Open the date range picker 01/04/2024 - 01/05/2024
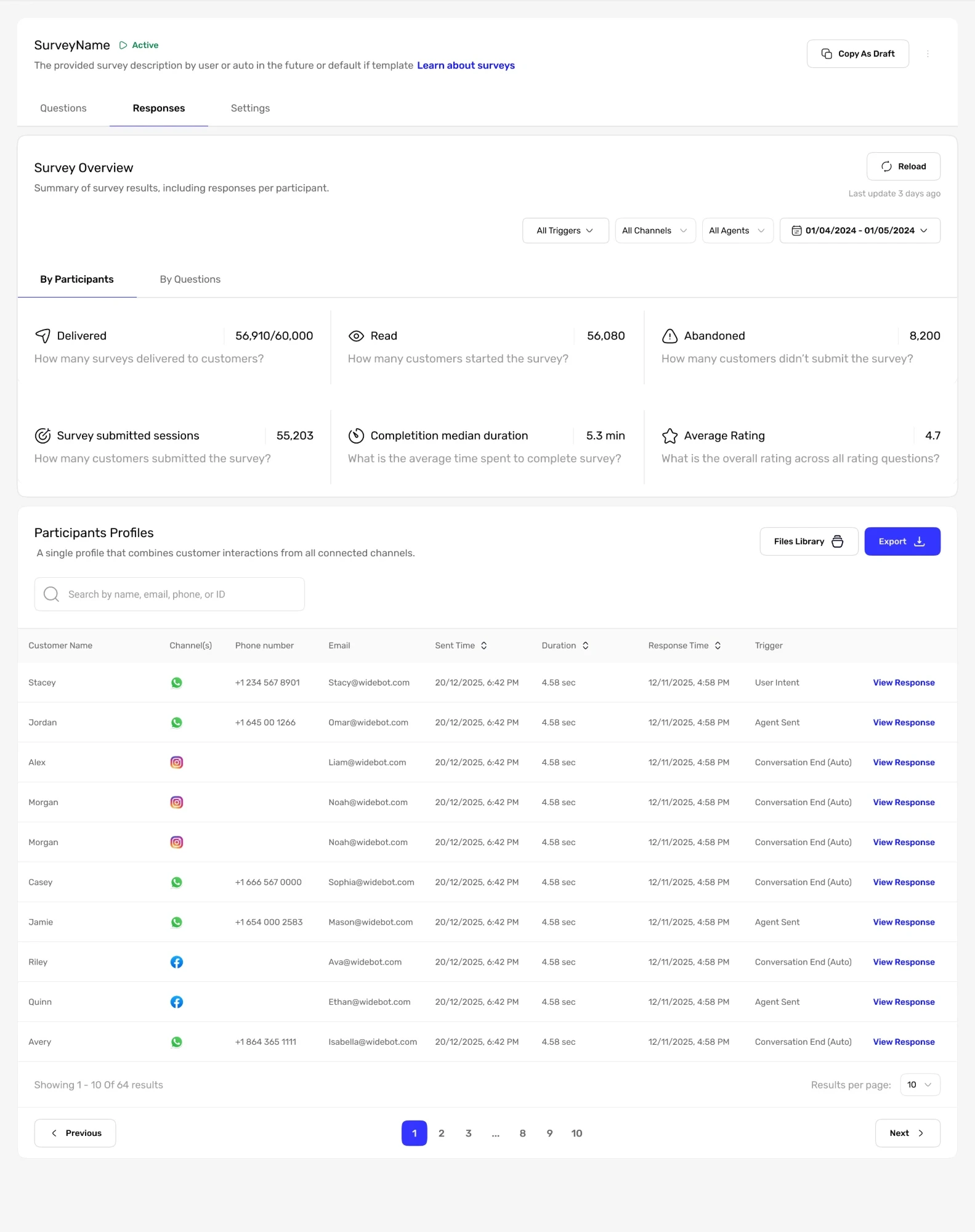The image size is (975, 1232). tap(860, 230)
